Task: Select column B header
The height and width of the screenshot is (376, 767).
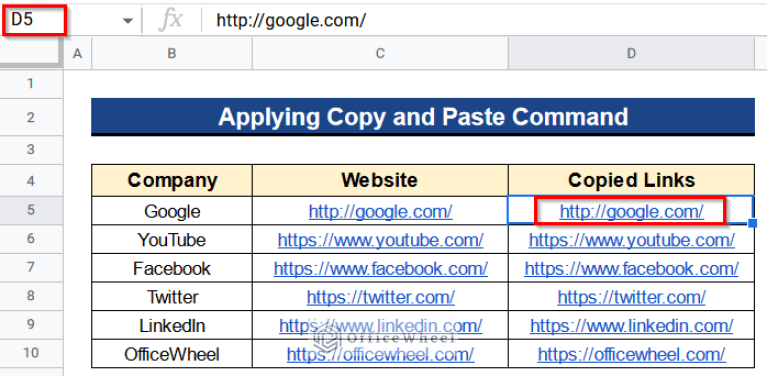Action: click(x=172, y=54)
